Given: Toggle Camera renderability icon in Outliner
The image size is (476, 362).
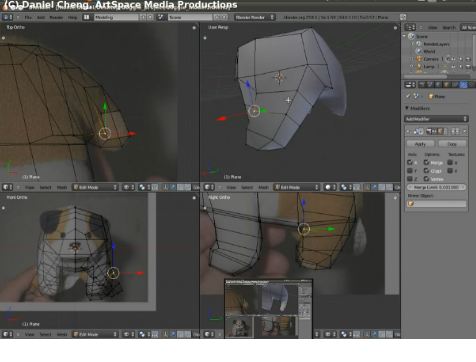Looking at the screenshot, I should point(468,59).
